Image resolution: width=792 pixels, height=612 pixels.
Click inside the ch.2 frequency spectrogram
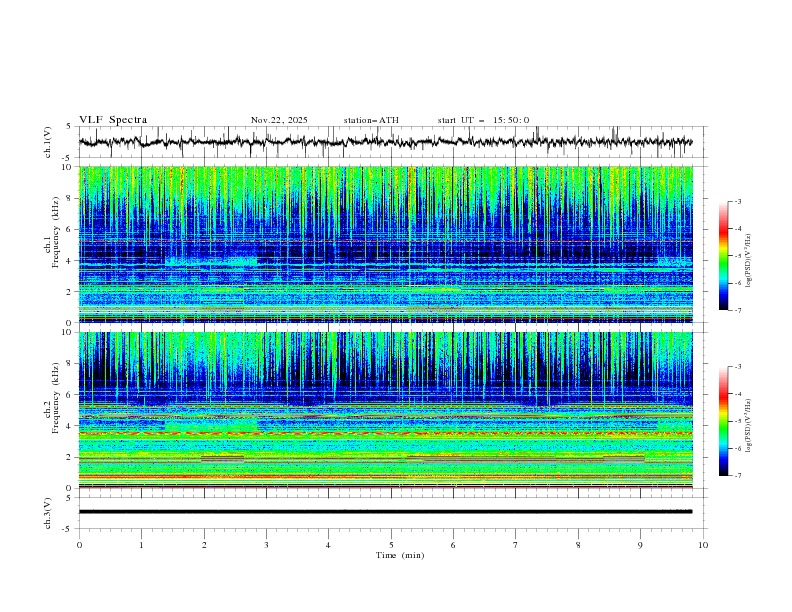[386, 410]
